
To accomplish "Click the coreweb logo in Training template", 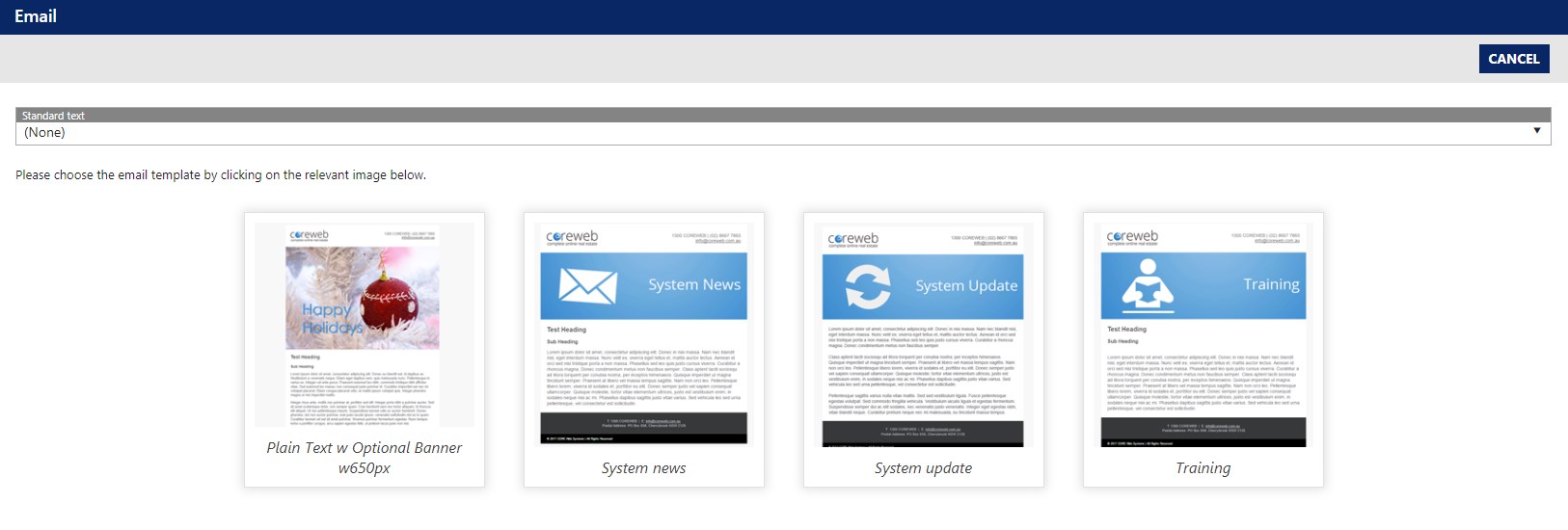I will 1132,237.
